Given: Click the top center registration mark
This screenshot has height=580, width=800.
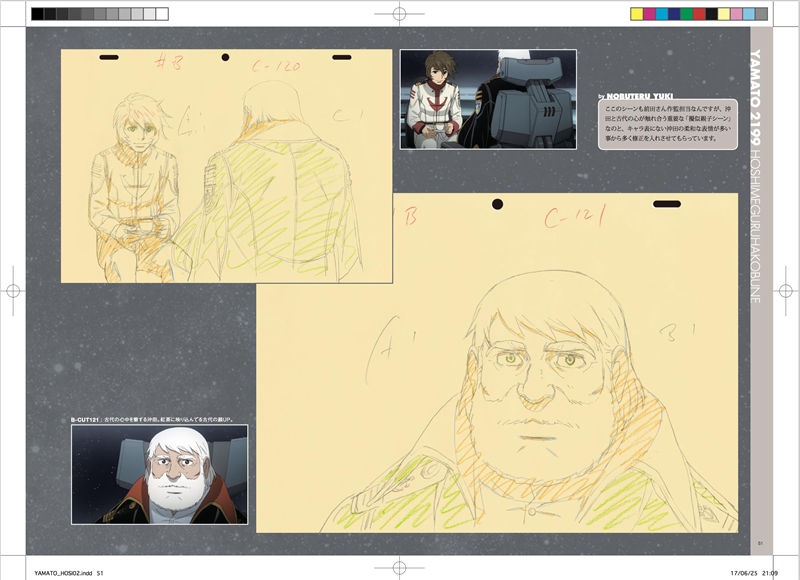Looking at the screenshot, I should [x=399, y=14].
